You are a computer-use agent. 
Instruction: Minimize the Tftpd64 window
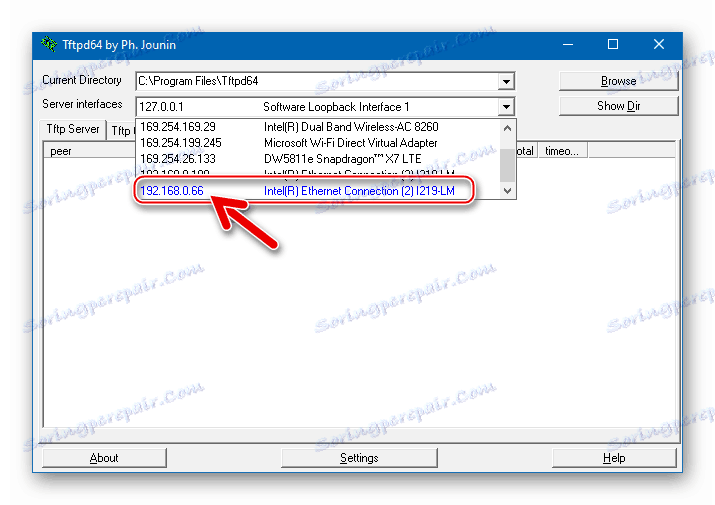[x=568, y=45]
